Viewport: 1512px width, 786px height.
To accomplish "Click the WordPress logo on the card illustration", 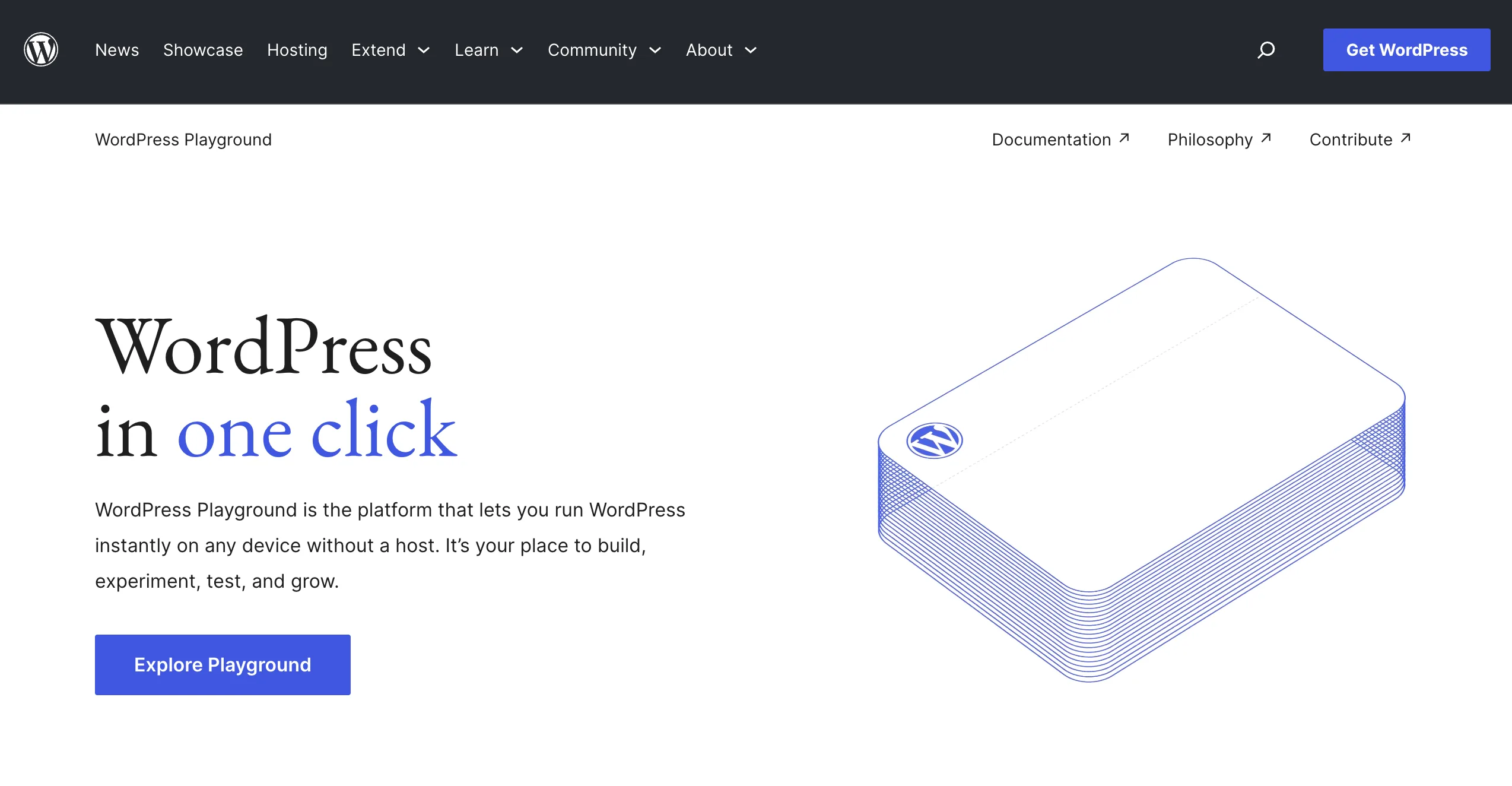I will click(x=934, y=440).
